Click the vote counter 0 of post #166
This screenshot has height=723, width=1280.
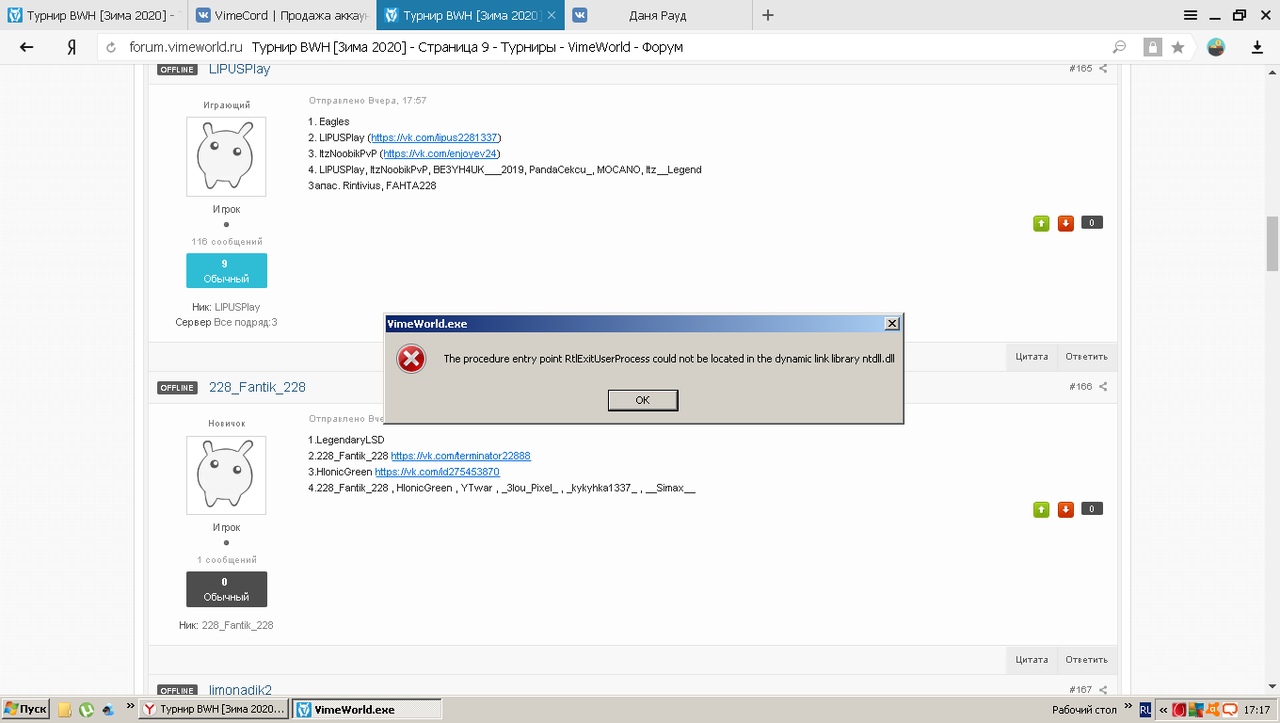1092,509
